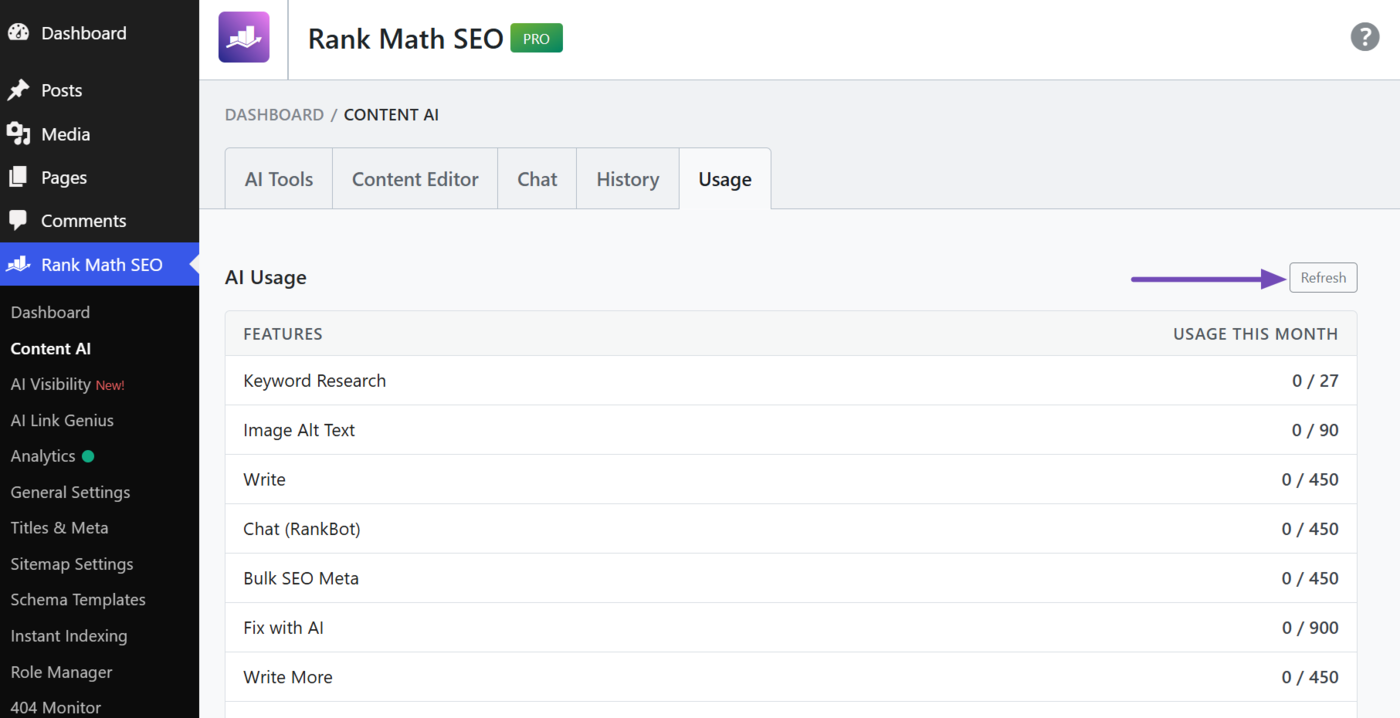The height and width of the screenshot is (718, 1400).
Task: Click the Posts pin icon
Action: pyautogui.click(x=18, y=90)
